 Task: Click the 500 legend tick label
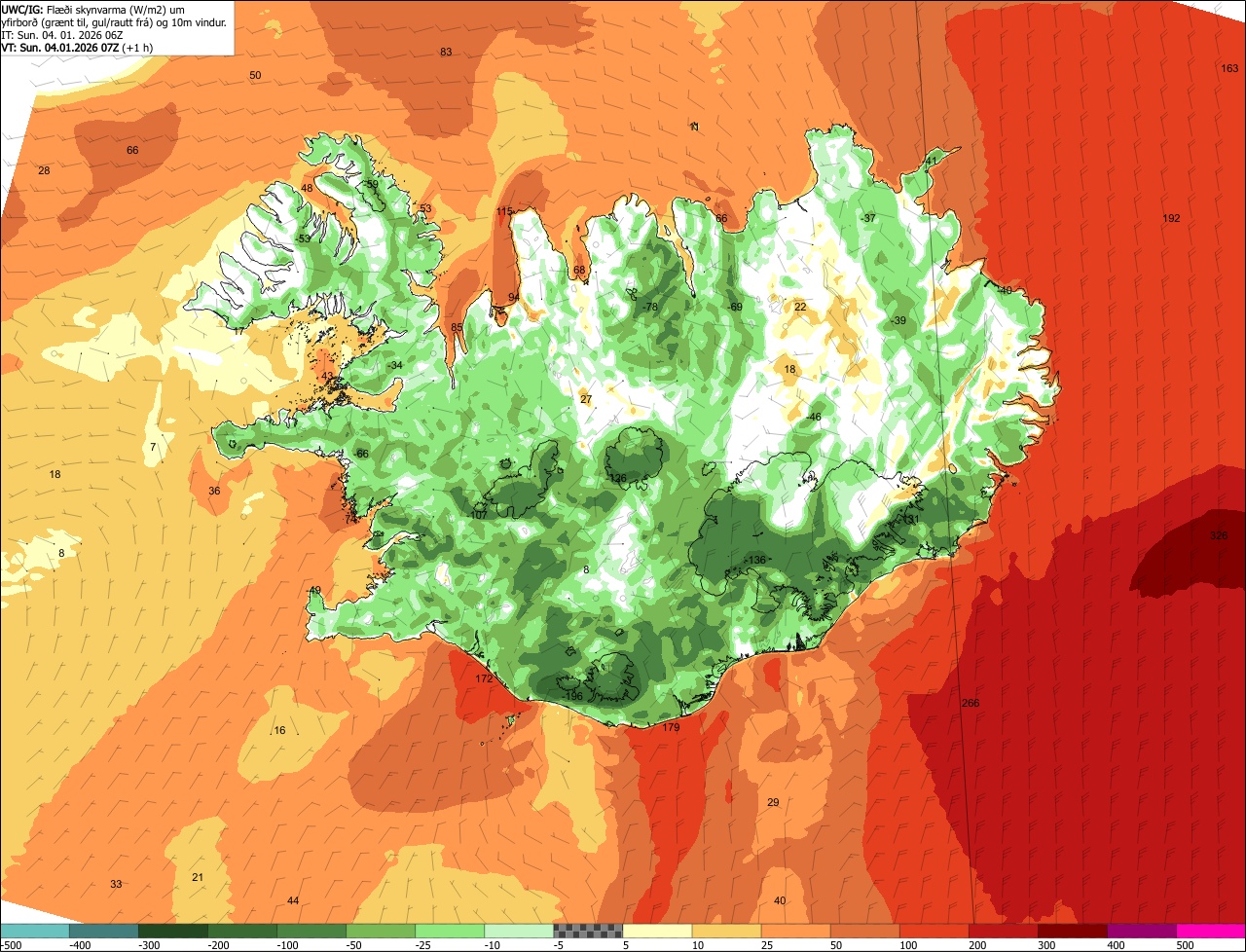coord(1185,944)
